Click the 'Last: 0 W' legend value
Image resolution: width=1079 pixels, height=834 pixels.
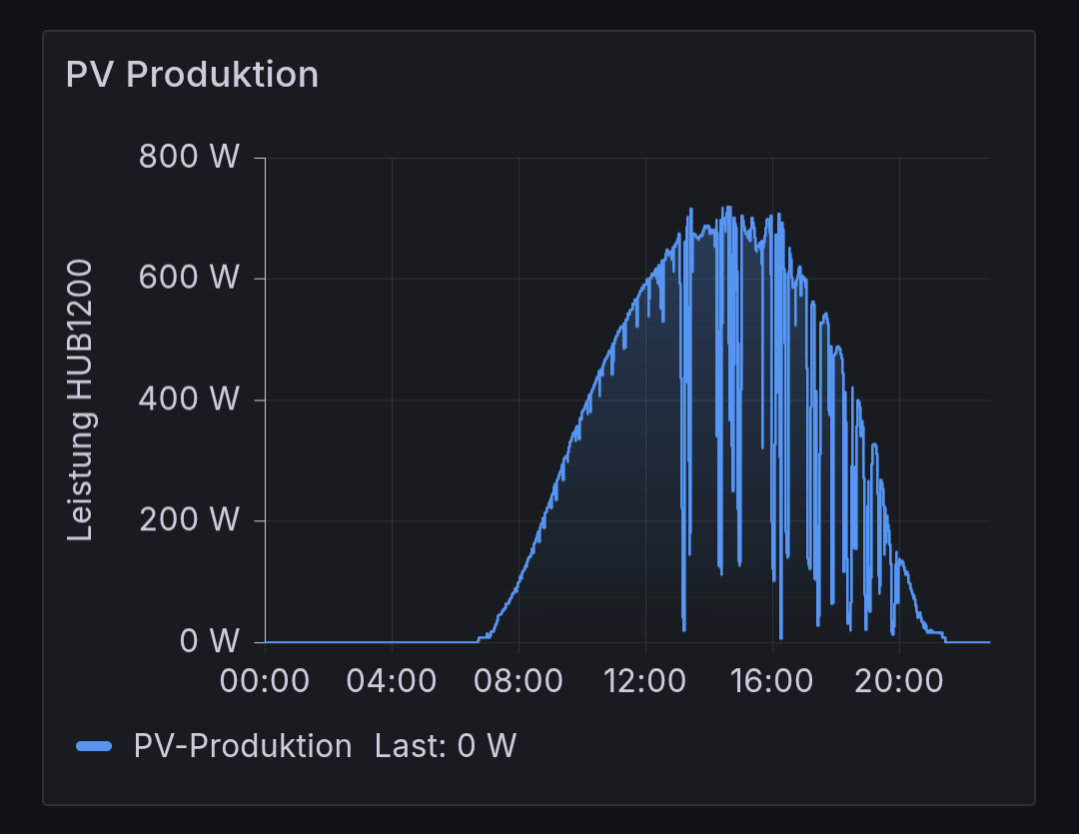pos(445,746)
